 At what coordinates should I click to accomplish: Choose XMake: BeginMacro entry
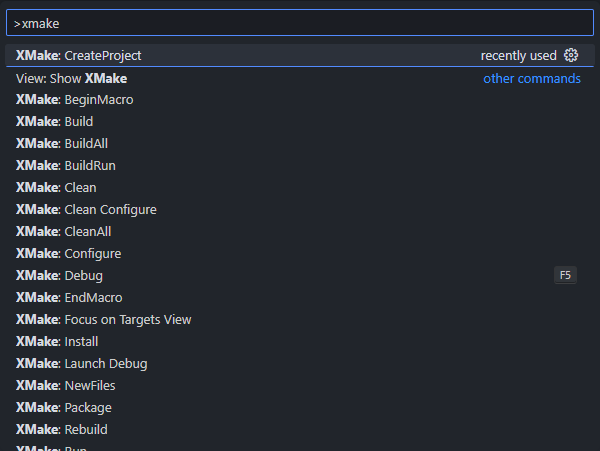(x=75, y=100)
